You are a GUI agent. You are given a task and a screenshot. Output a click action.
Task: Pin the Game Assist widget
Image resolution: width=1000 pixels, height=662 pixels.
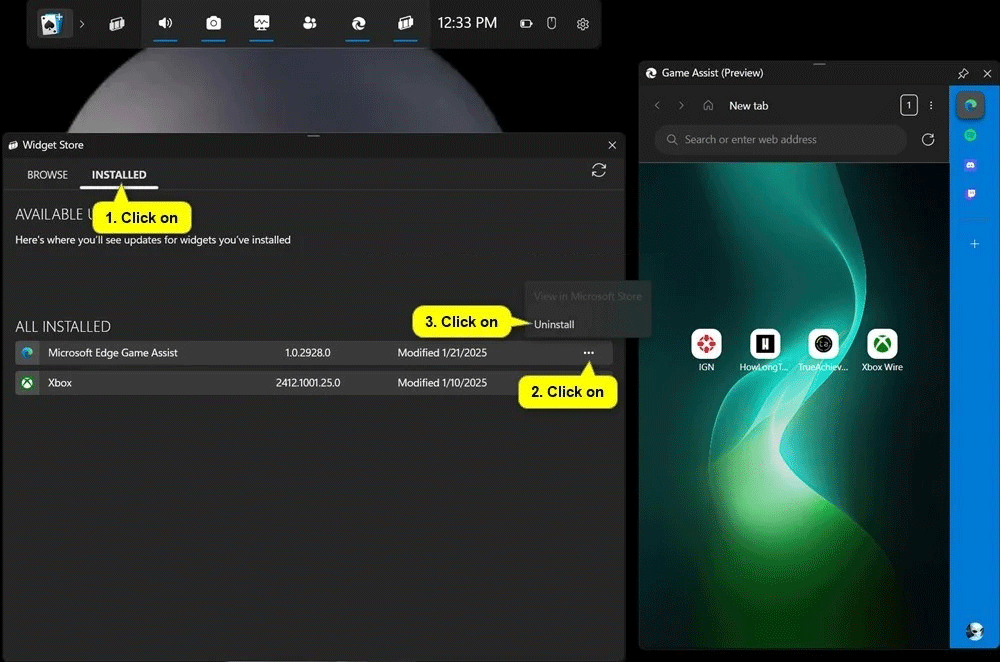coord(962,73)
